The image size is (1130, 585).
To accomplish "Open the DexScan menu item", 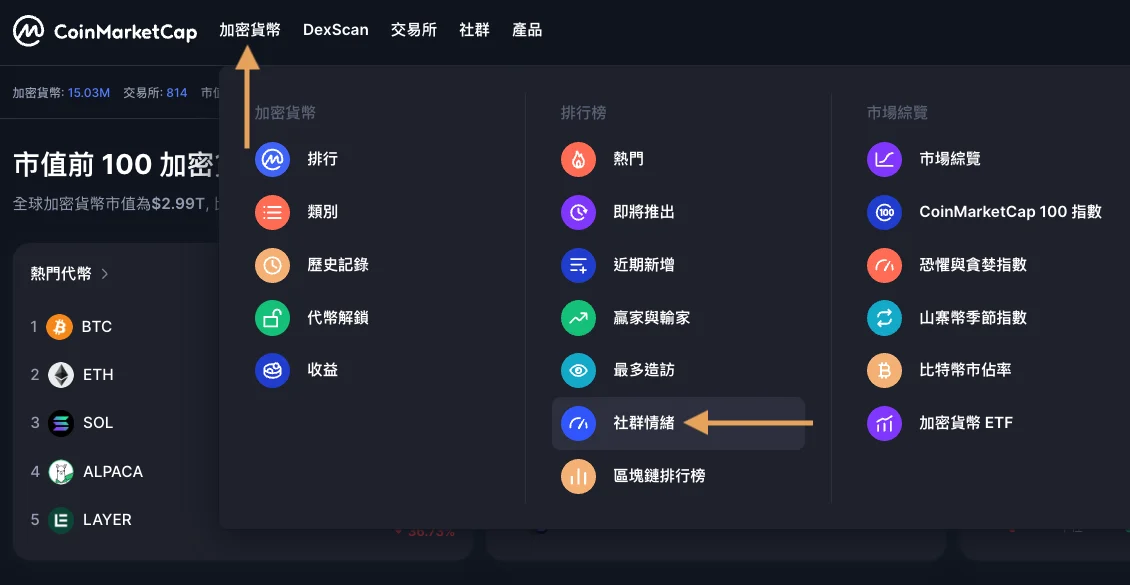I will (336, 30).
